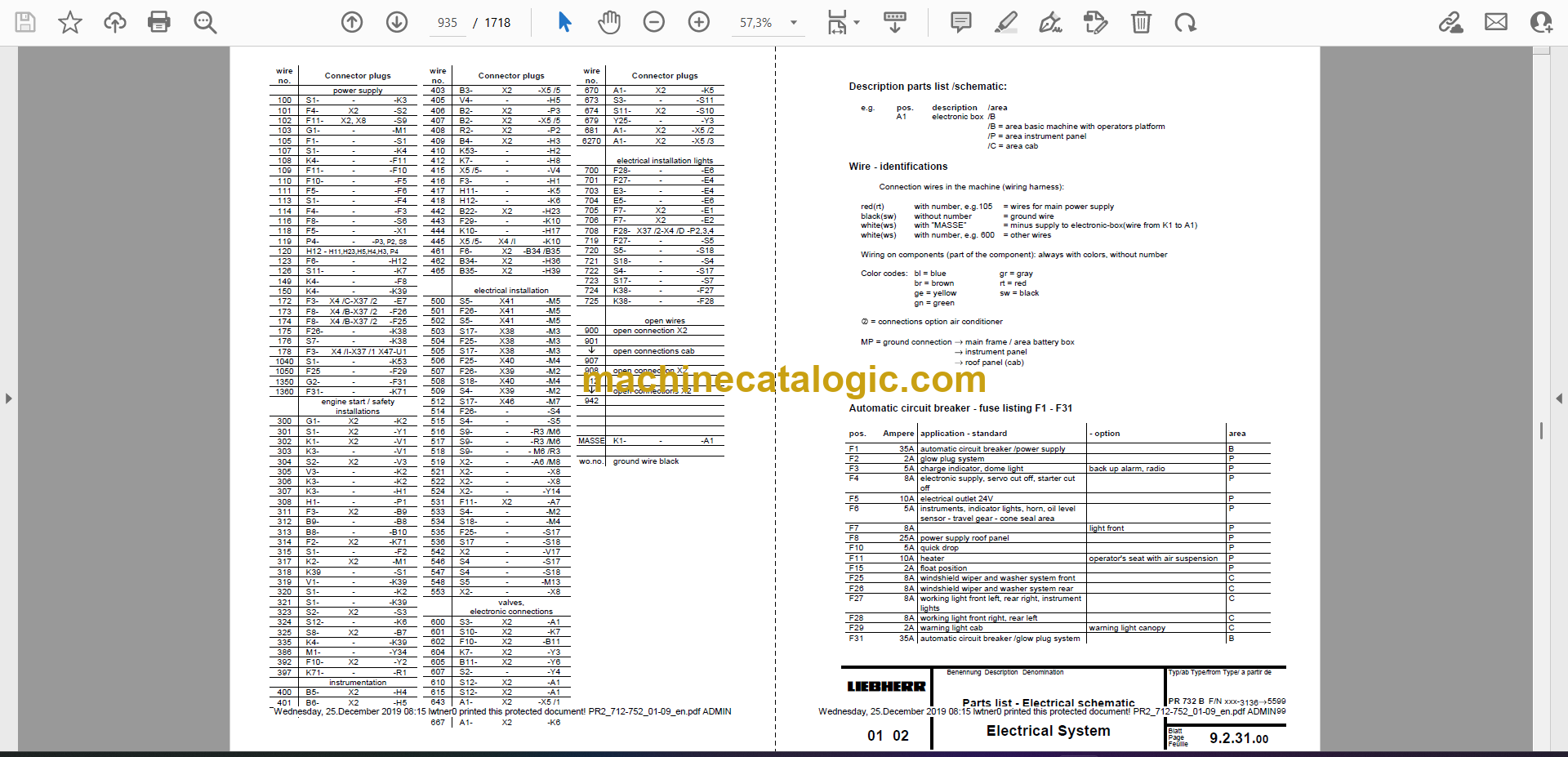
Task: Click the vertical scrollbar thumb
Action: (1541, 430)
